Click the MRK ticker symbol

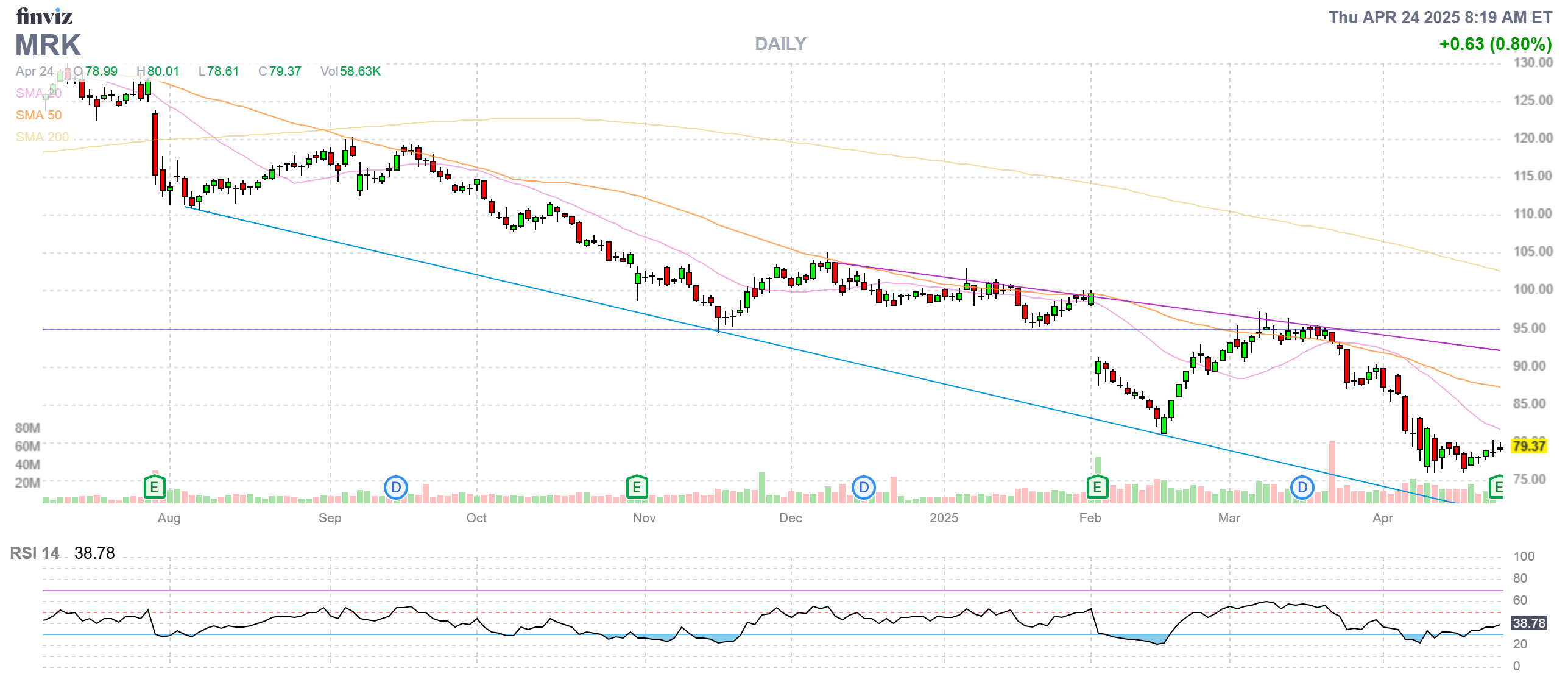coord(48,46)
